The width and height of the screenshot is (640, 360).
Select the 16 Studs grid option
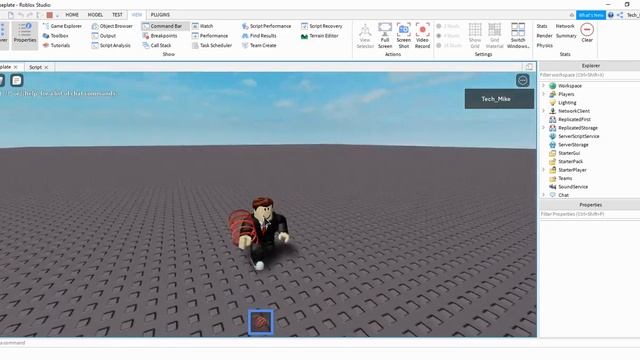coord(449,45)
